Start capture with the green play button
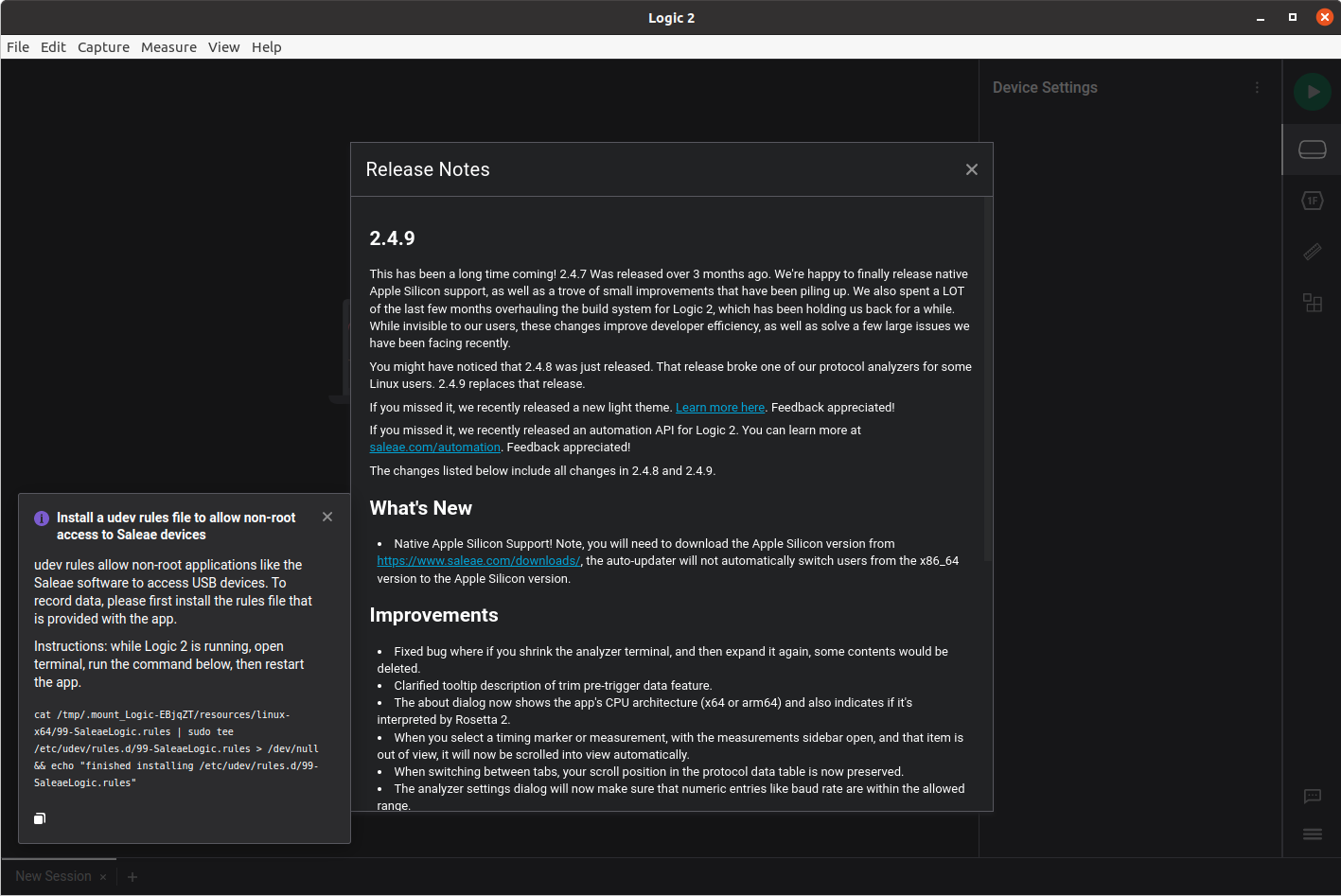1341x896 pixels. pos(1313,92)
